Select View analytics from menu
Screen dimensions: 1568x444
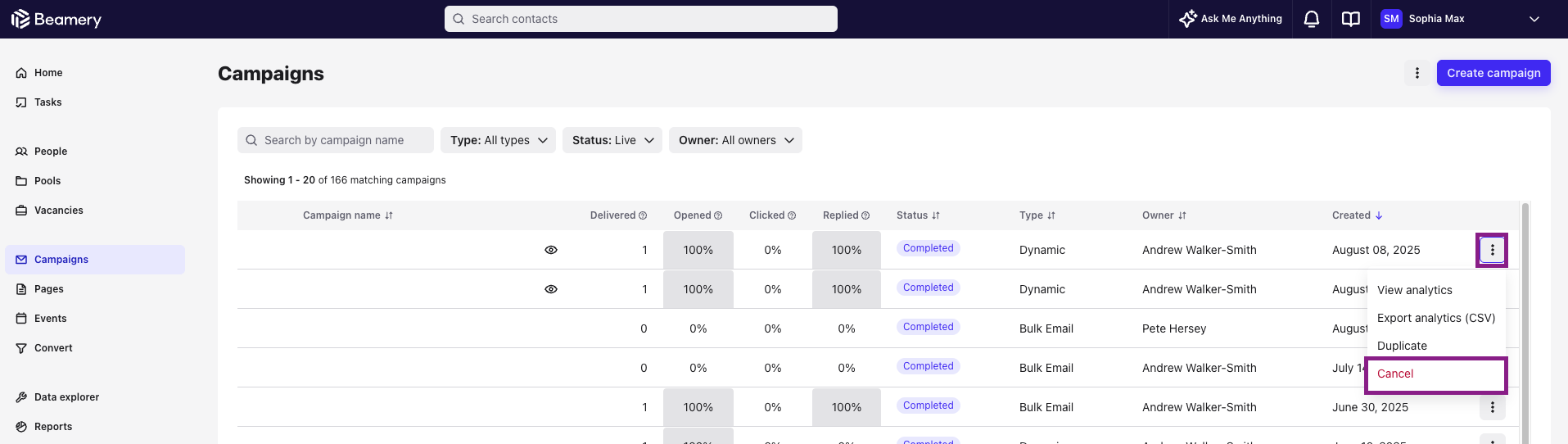[x=1436, y=290]
